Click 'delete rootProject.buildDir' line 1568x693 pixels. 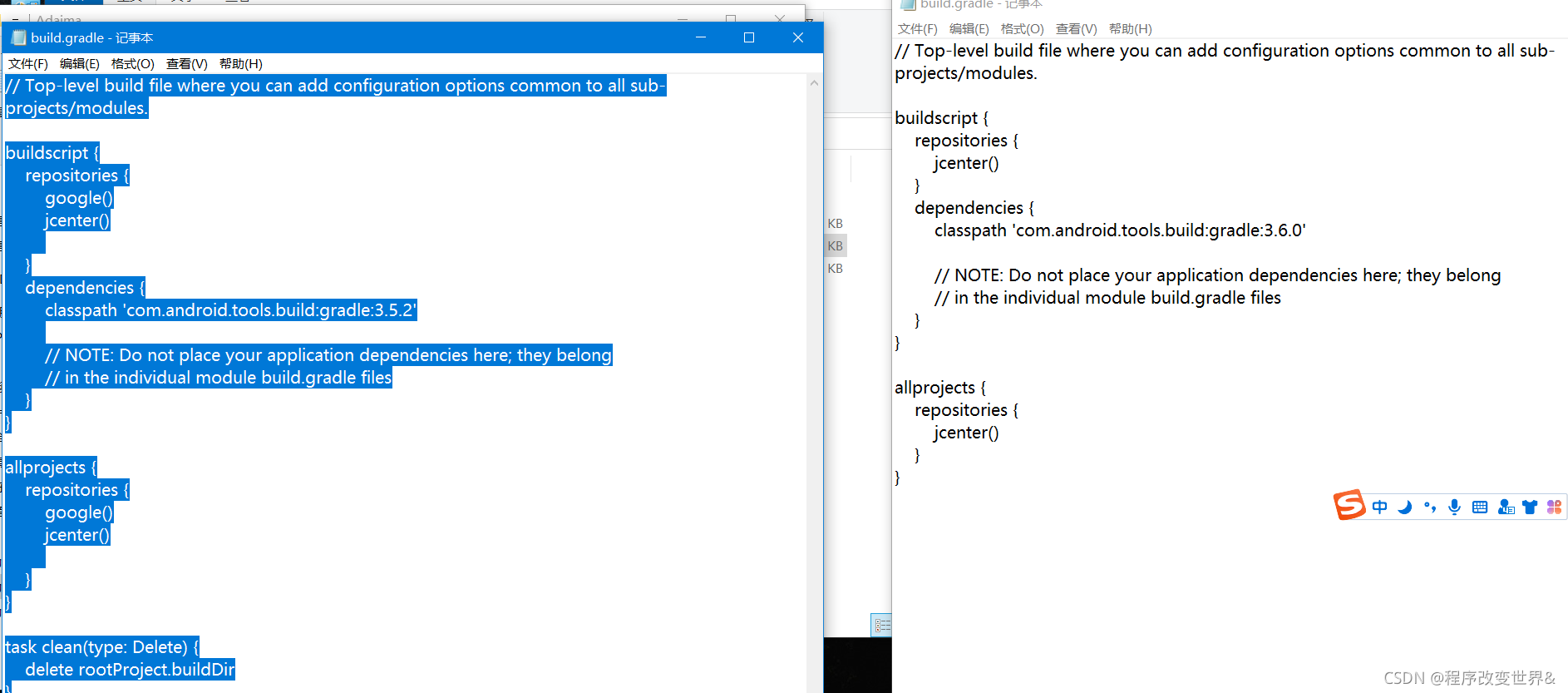click(130, 670)
